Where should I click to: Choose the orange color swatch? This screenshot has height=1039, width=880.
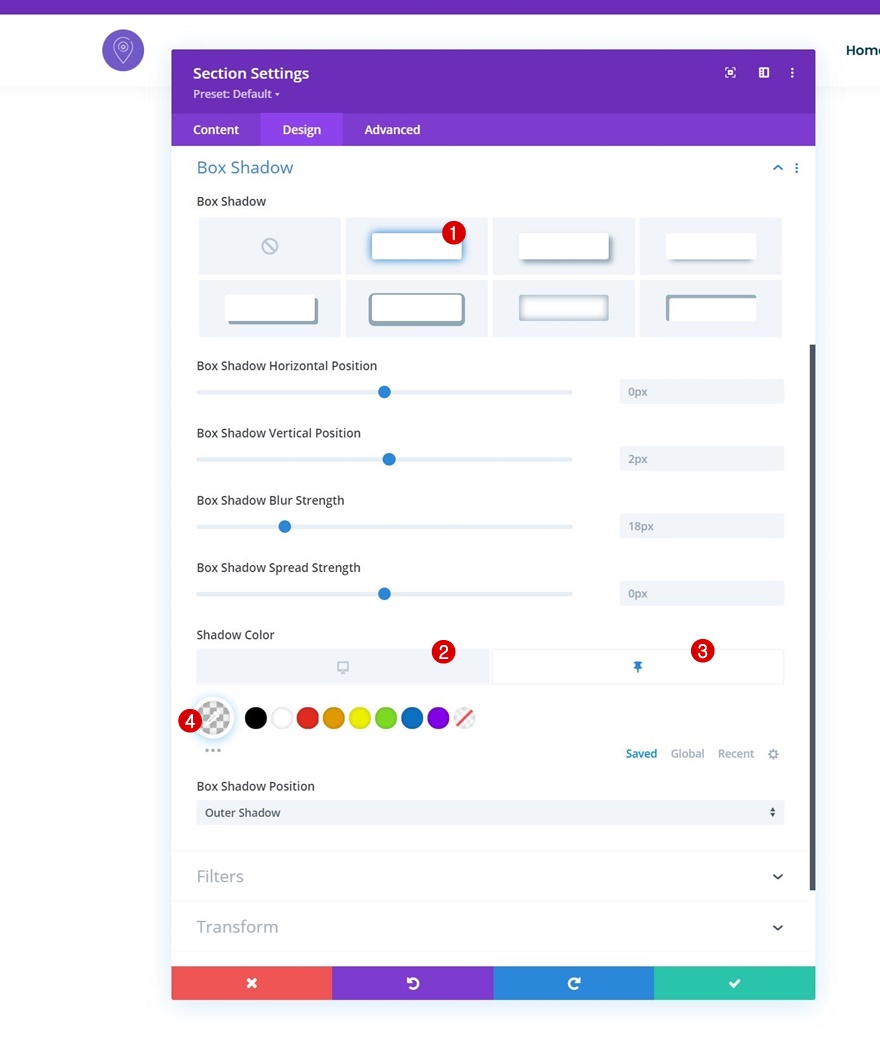pyautogui.click(x=334, y=718)
